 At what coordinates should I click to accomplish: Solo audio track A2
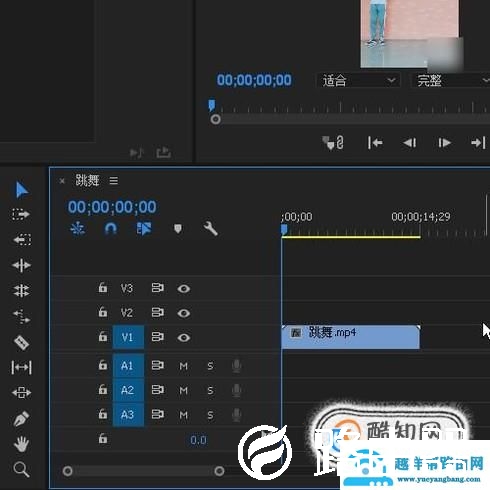pos(210,391)
